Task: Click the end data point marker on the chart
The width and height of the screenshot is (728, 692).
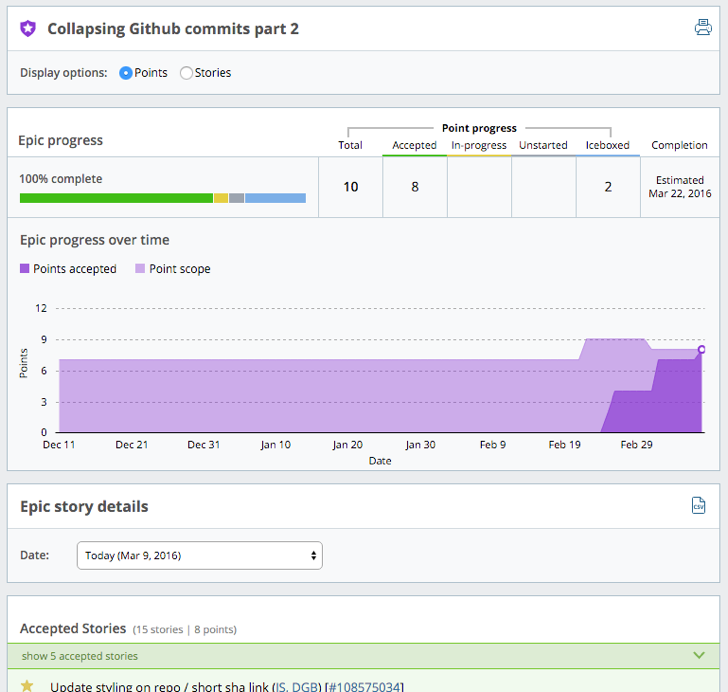Action: point(701,349)
